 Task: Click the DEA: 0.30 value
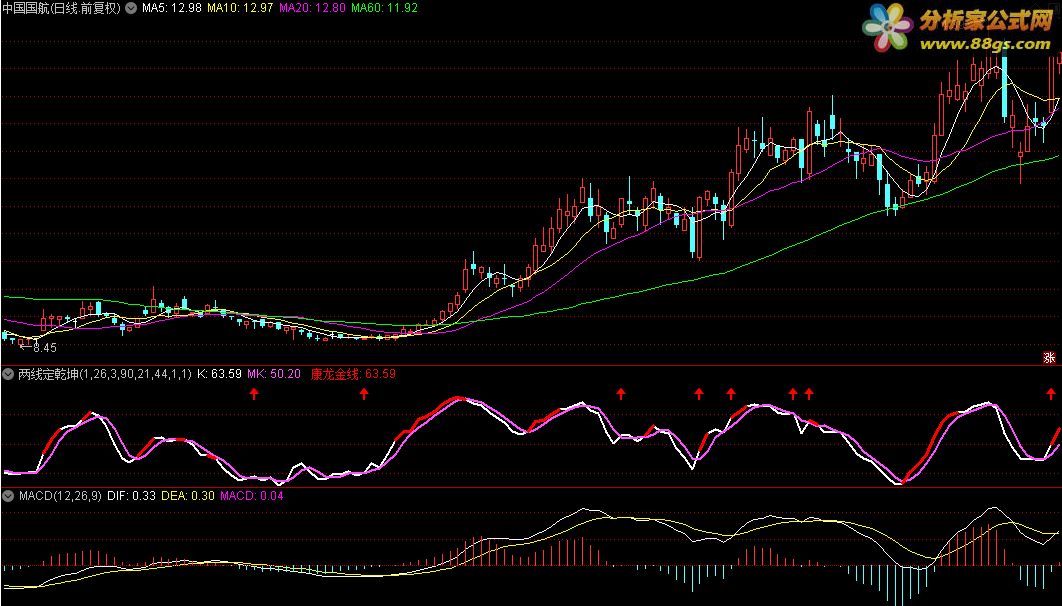(x=188, y=496)
